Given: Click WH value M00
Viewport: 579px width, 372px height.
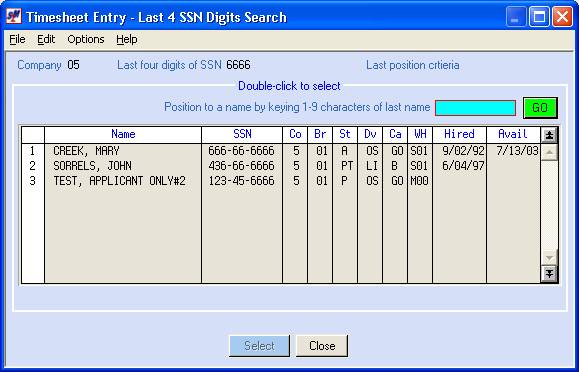Looking at the screenshot, I should click(x=419, y=181).
